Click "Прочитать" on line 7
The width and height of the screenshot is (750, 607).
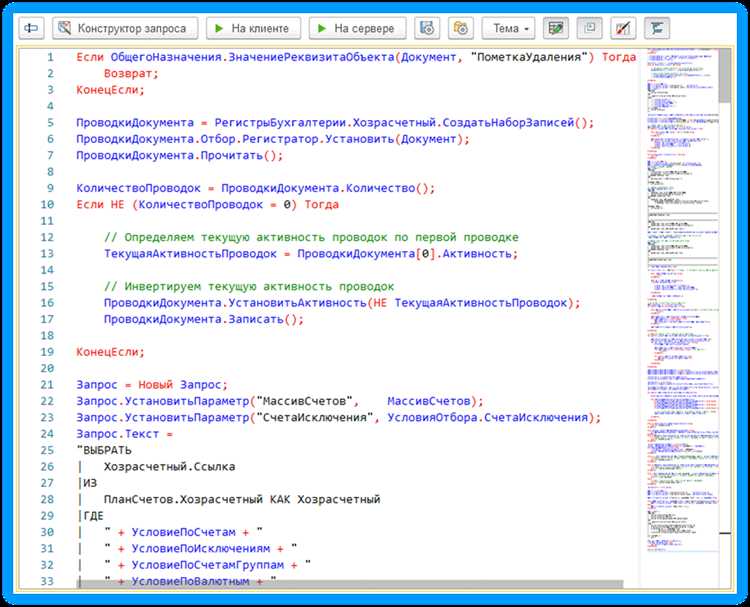pos(232,155)
